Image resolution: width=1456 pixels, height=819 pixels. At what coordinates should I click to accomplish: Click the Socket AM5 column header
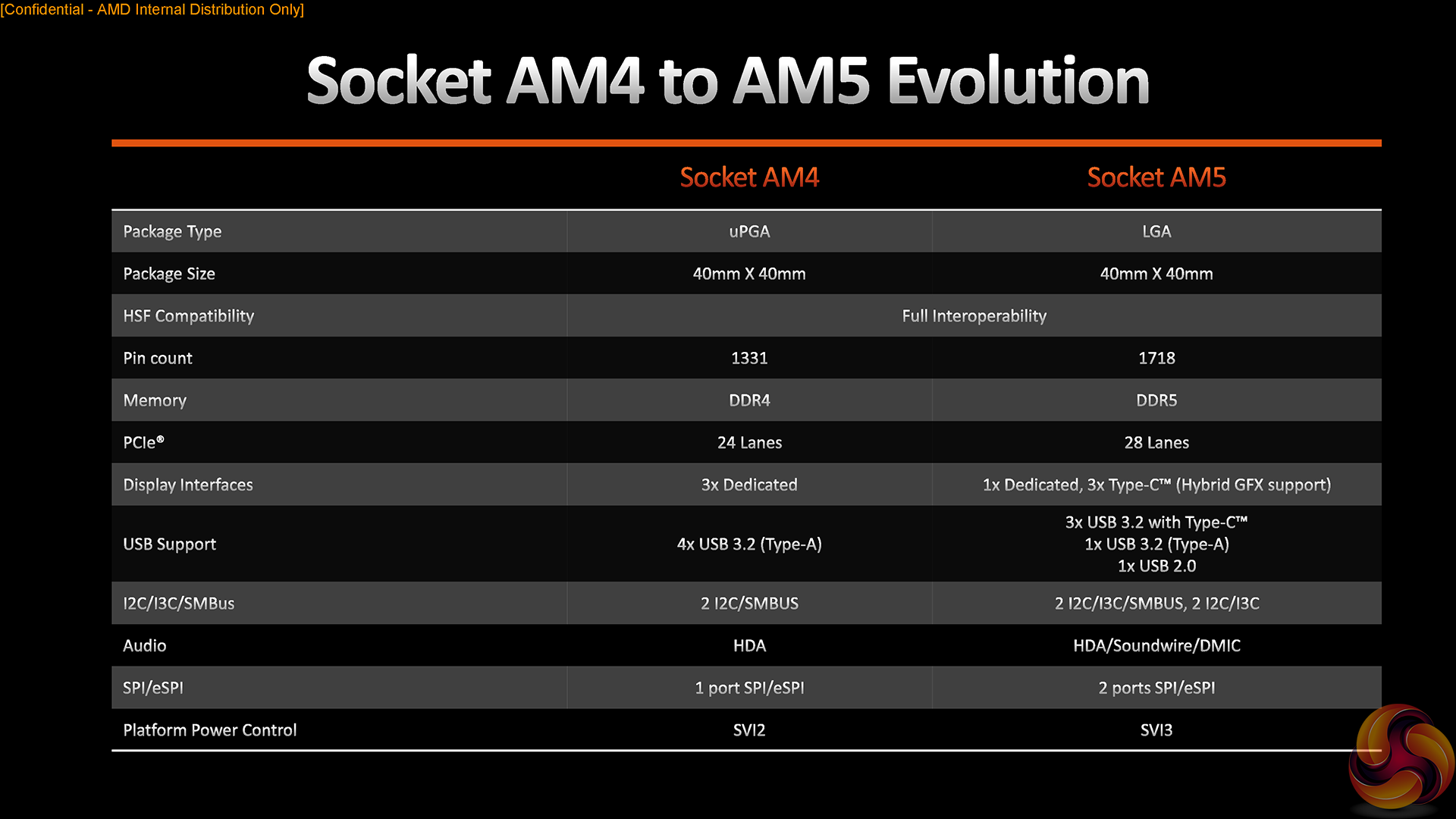(x=1156, y=177)
